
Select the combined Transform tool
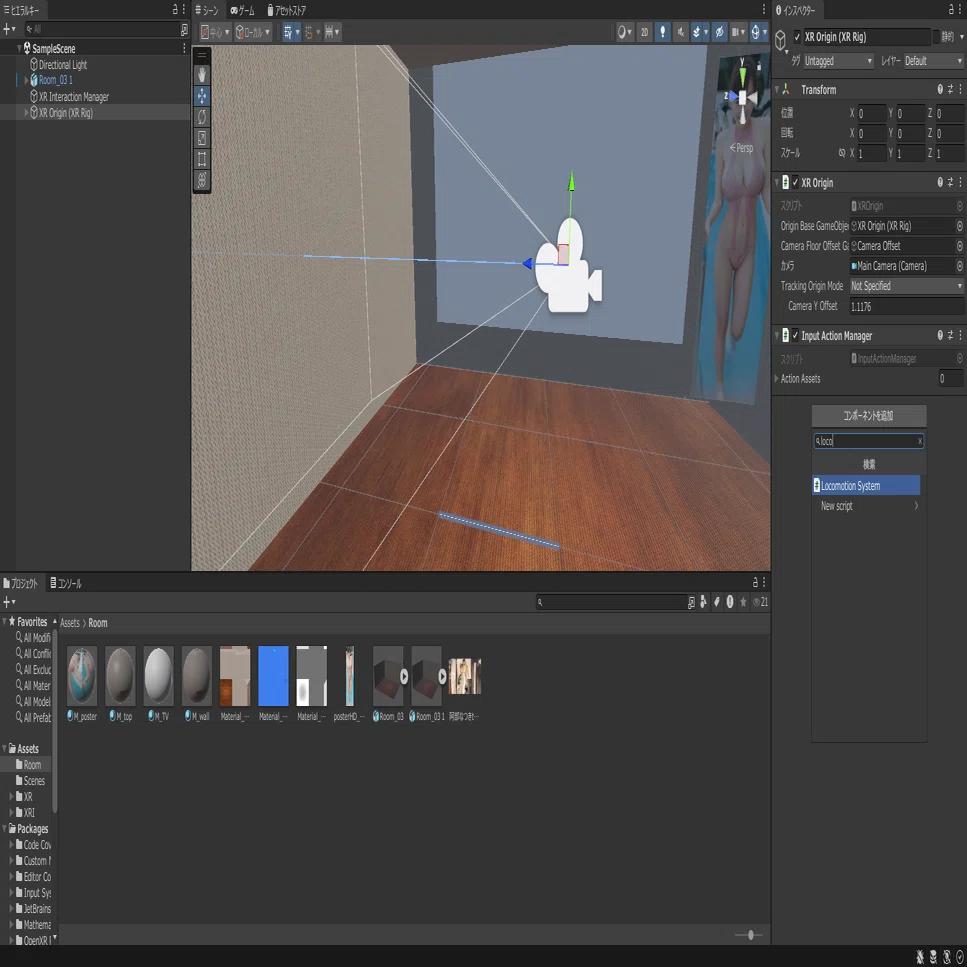coord(202,180)
